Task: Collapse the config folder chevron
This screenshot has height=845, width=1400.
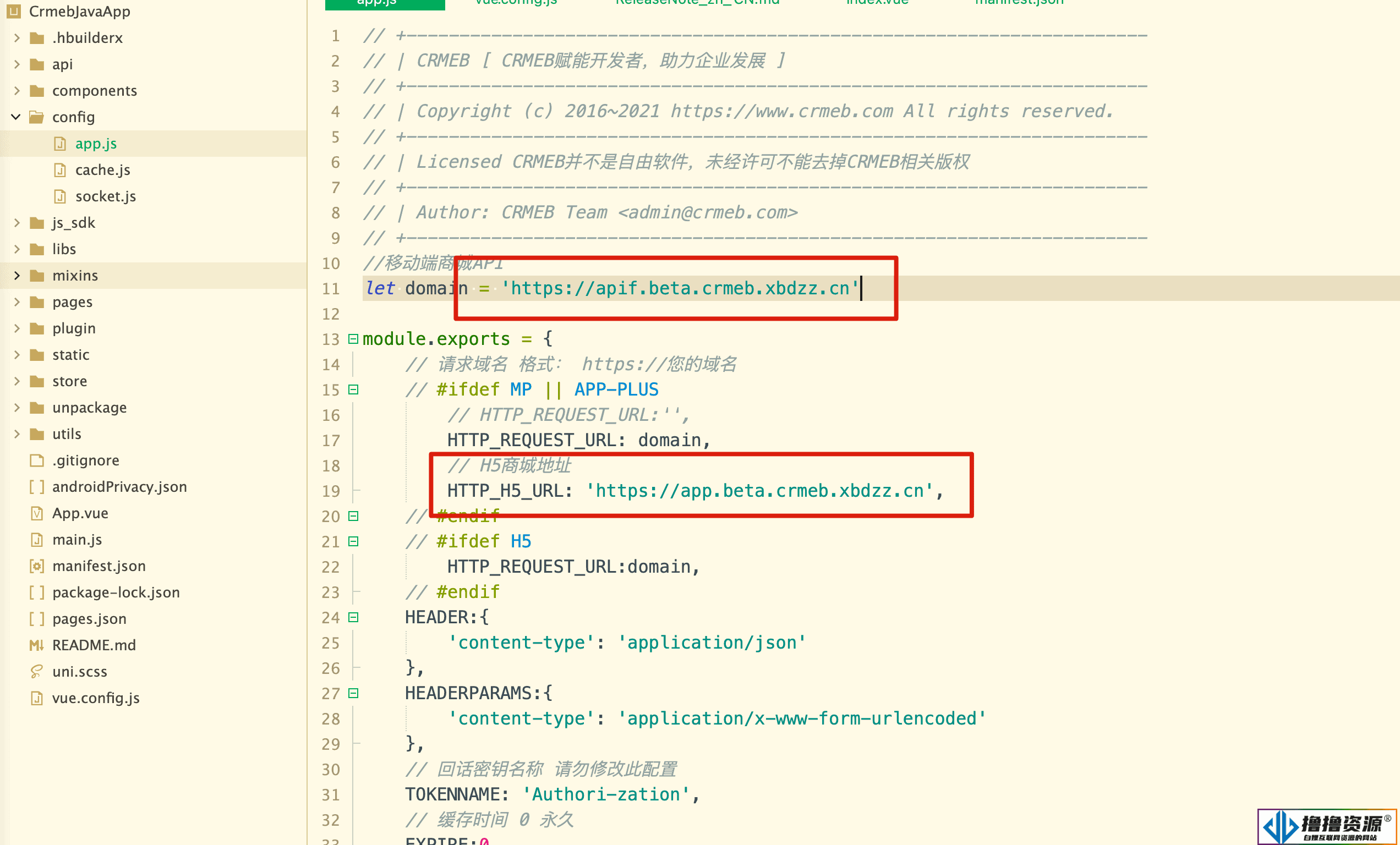Action: pyautogui.click(x=16, y=117)
